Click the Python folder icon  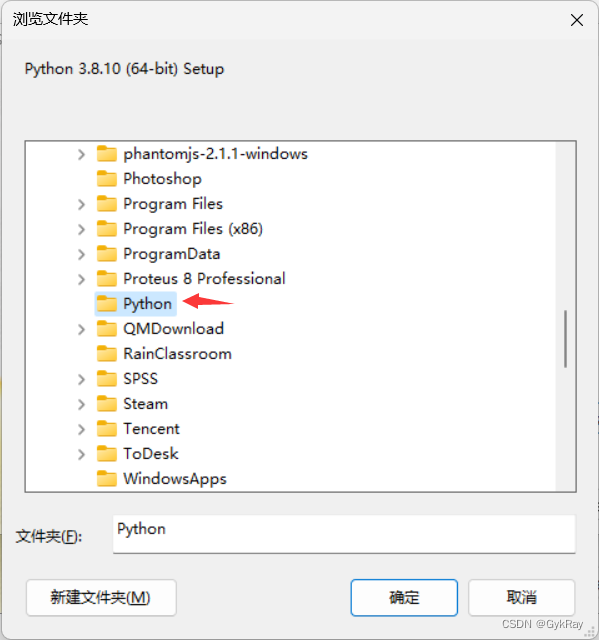pos(107,304)
